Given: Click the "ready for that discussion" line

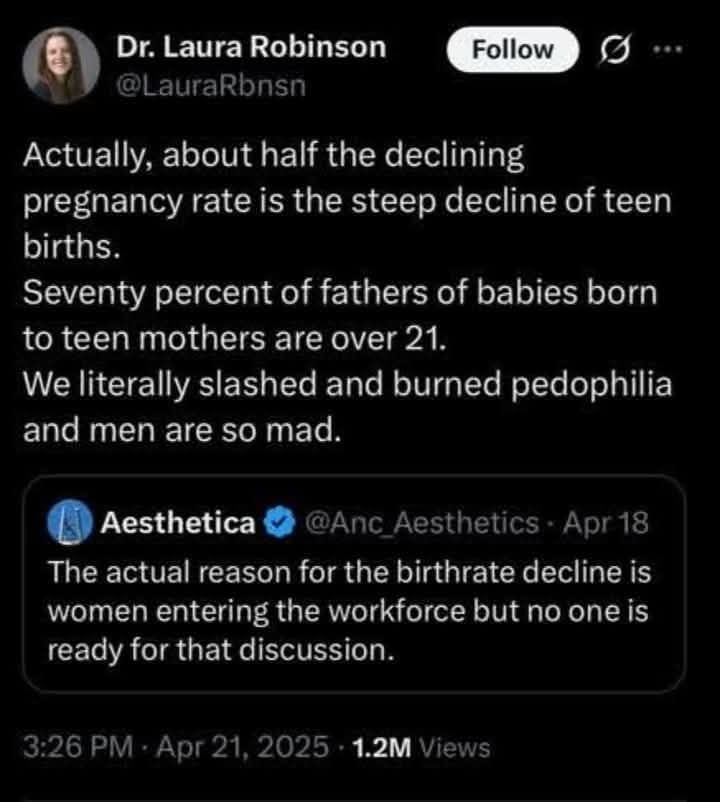Looking at the screenshot, I should pyautogui.click(x=217, y=650).
